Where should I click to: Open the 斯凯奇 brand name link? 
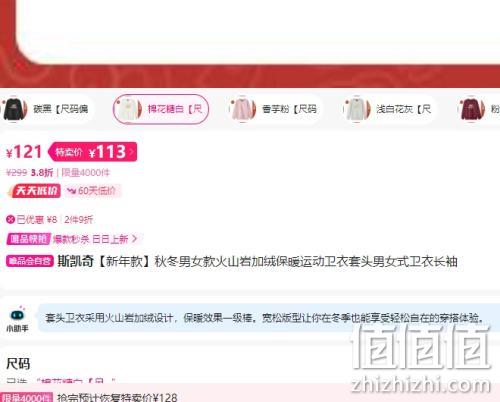75,261
